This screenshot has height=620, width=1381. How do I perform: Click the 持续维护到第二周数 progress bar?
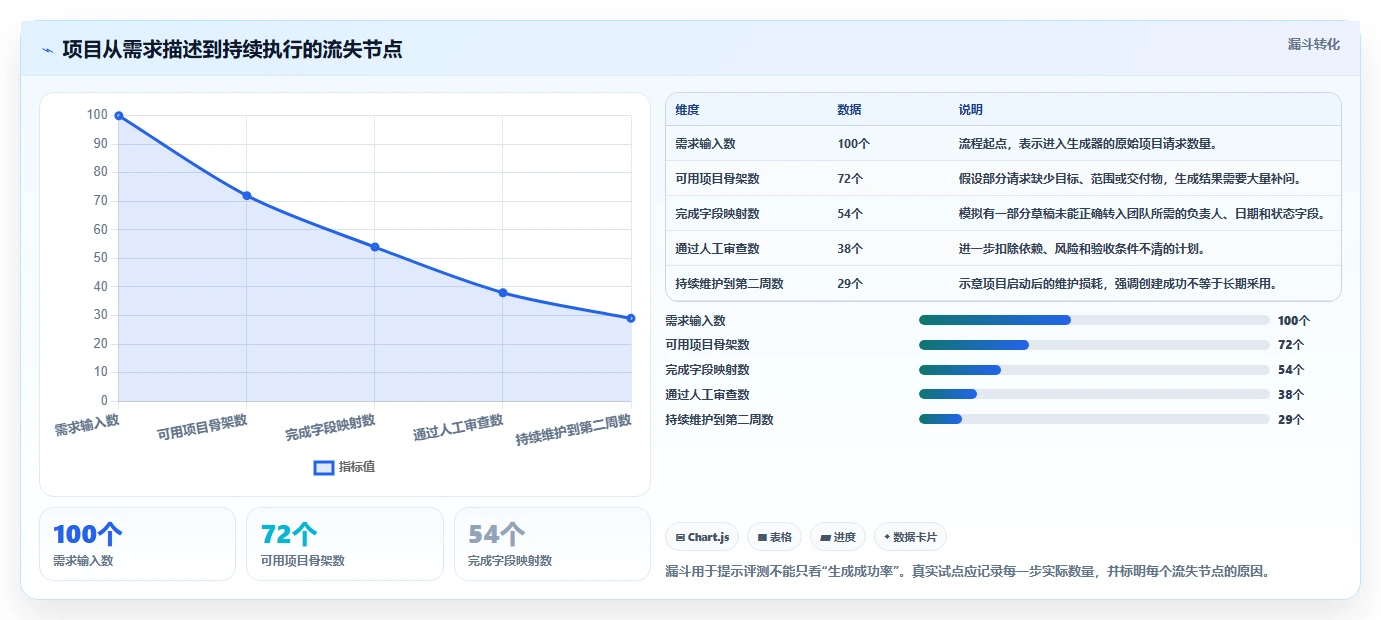click(x=1094, y=420)
